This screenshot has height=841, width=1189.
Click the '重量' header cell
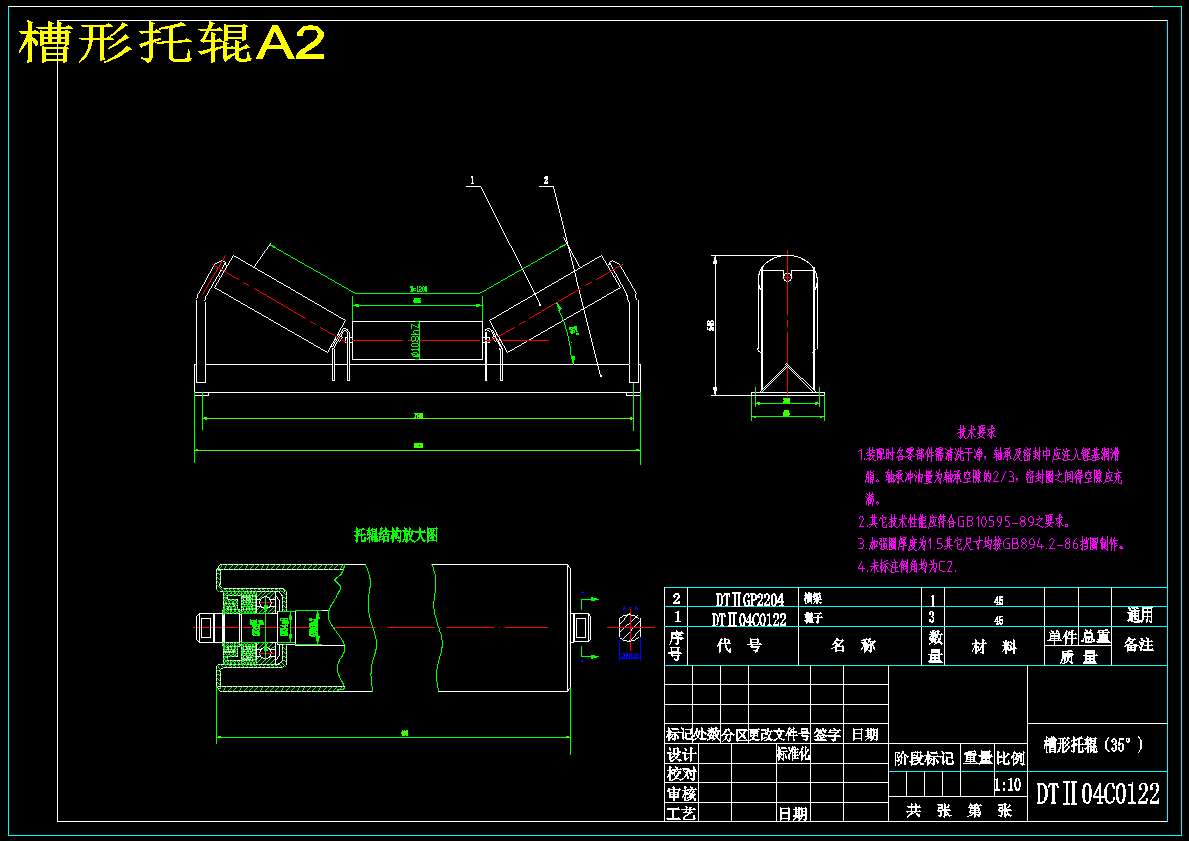coord(978,758)
